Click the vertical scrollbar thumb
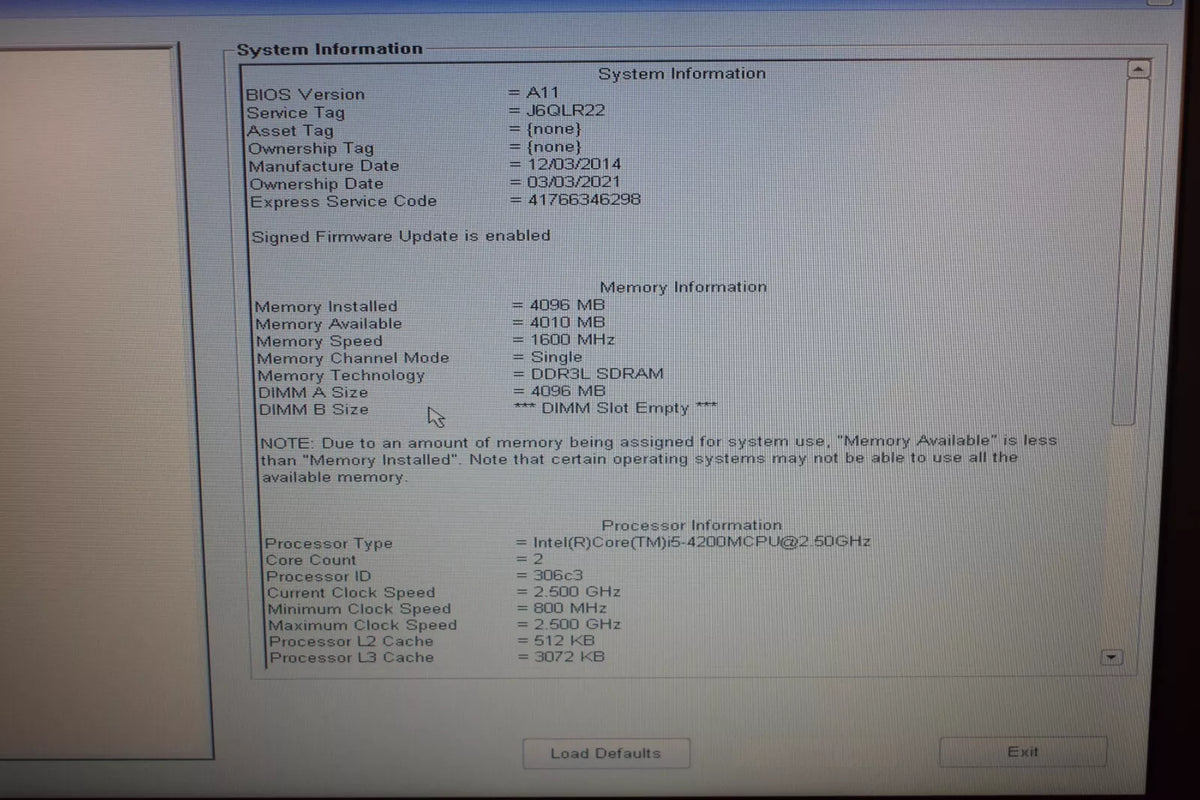 1126,250
